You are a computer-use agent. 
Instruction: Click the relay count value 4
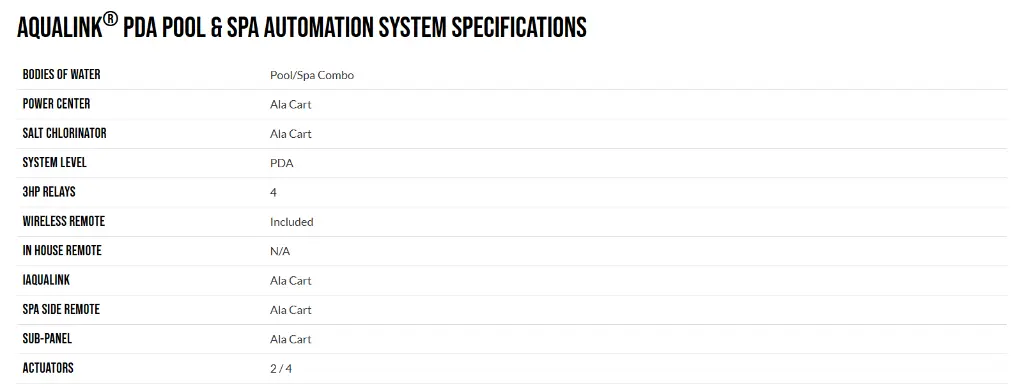tap(273, 193)
